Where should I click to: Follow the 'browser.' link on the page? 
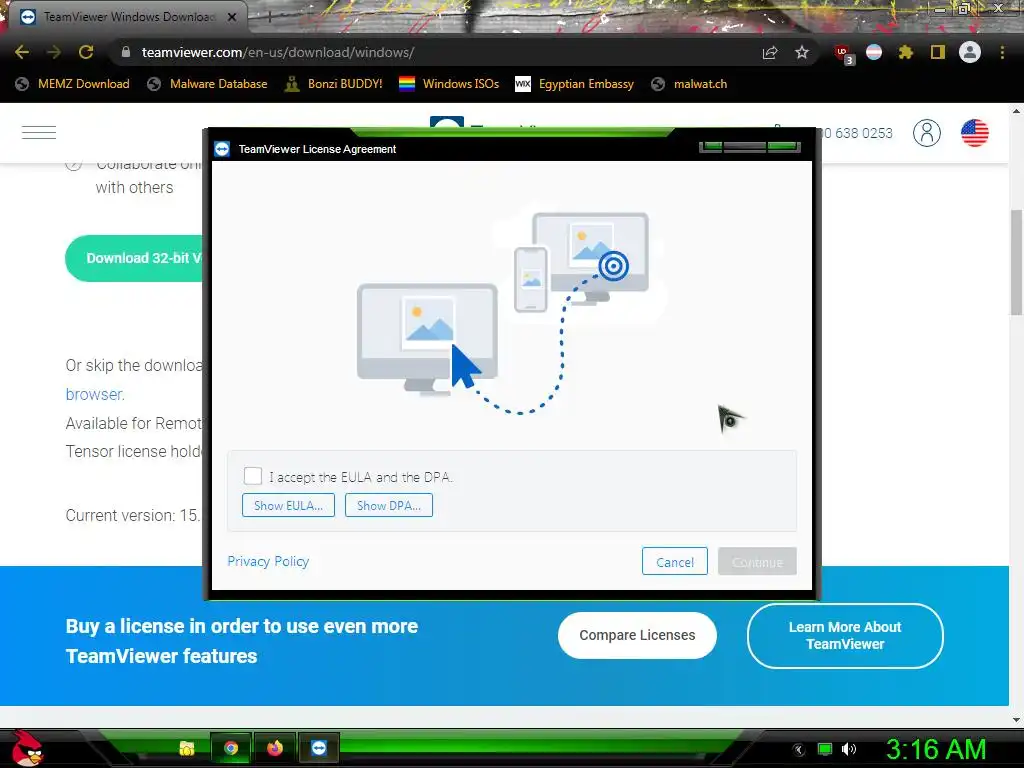tap(95, 394)
